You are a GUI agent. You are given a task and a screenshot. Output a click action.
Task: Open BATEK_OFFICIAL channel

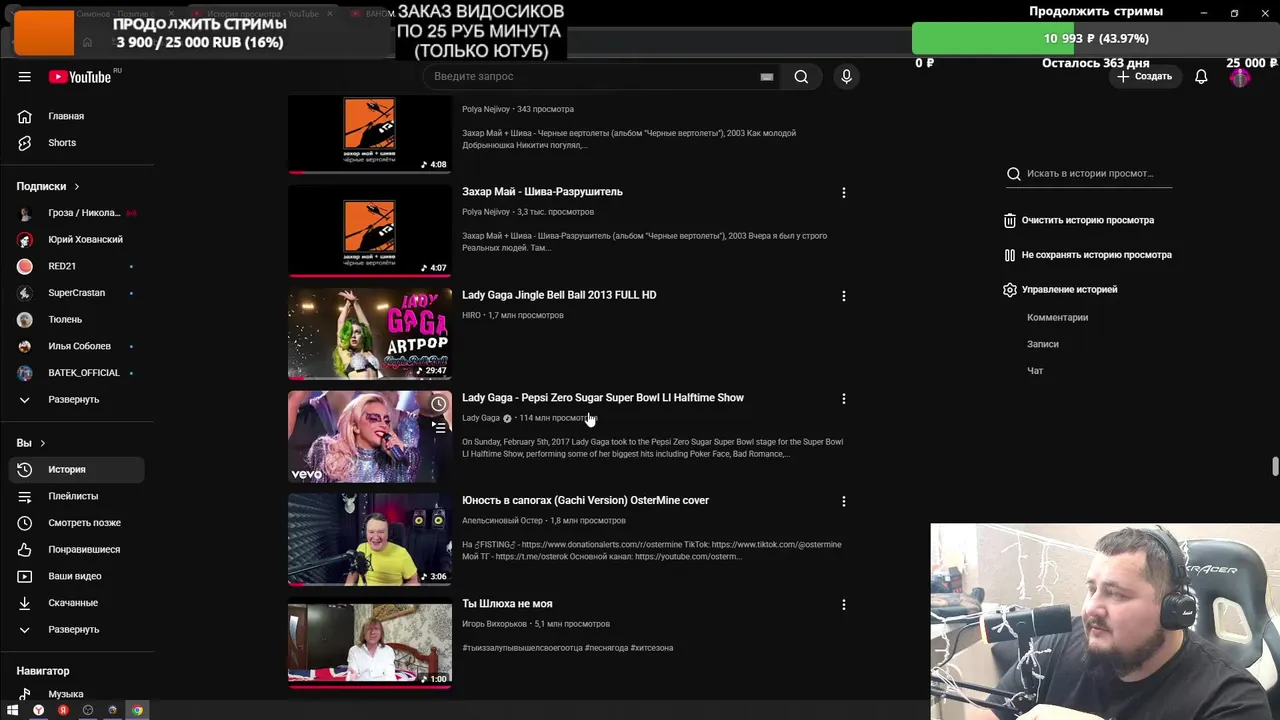coord(76,373)
